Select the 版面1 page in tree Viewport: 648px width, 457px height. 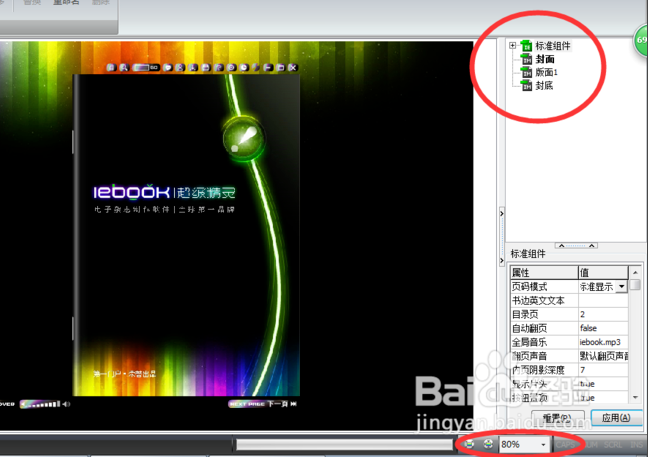pos(546,72)
